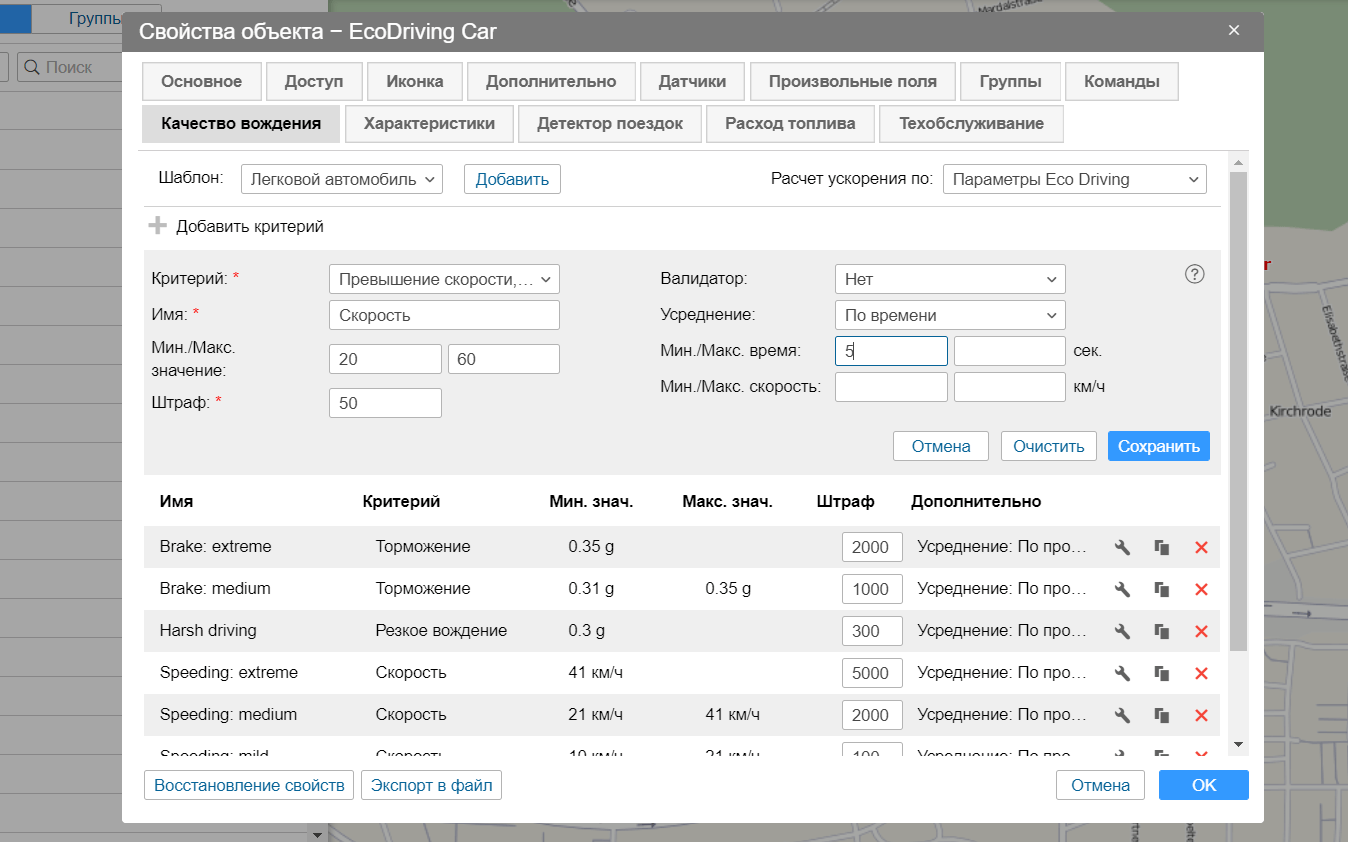Edit the Speeding: extreme criterion wrench icon
The height and width of the screenshot is (842, 1348).
[1122, 673]
